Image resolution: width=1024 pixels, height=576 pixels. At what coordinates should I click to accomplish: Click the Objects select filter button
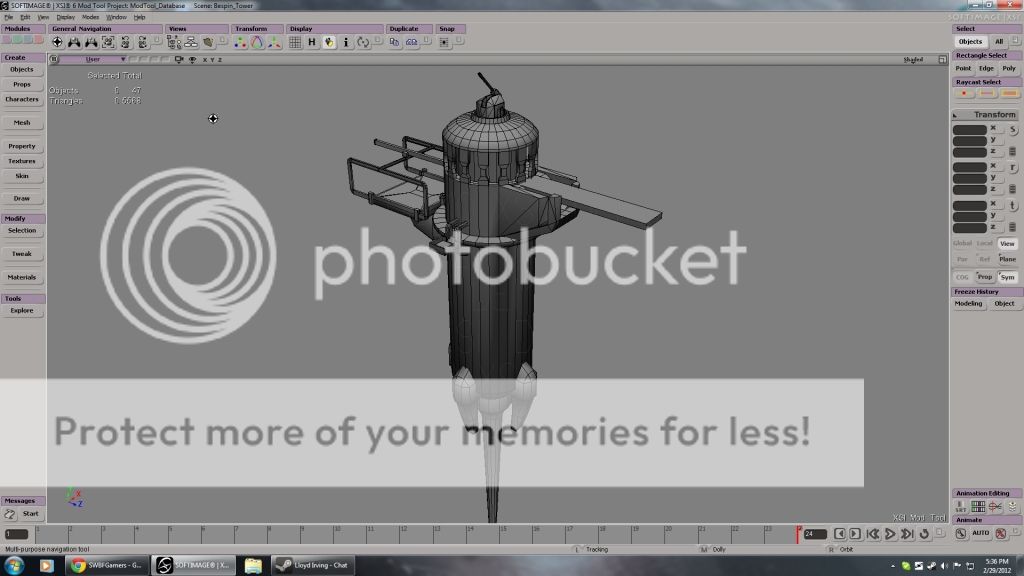pos(970,41)
